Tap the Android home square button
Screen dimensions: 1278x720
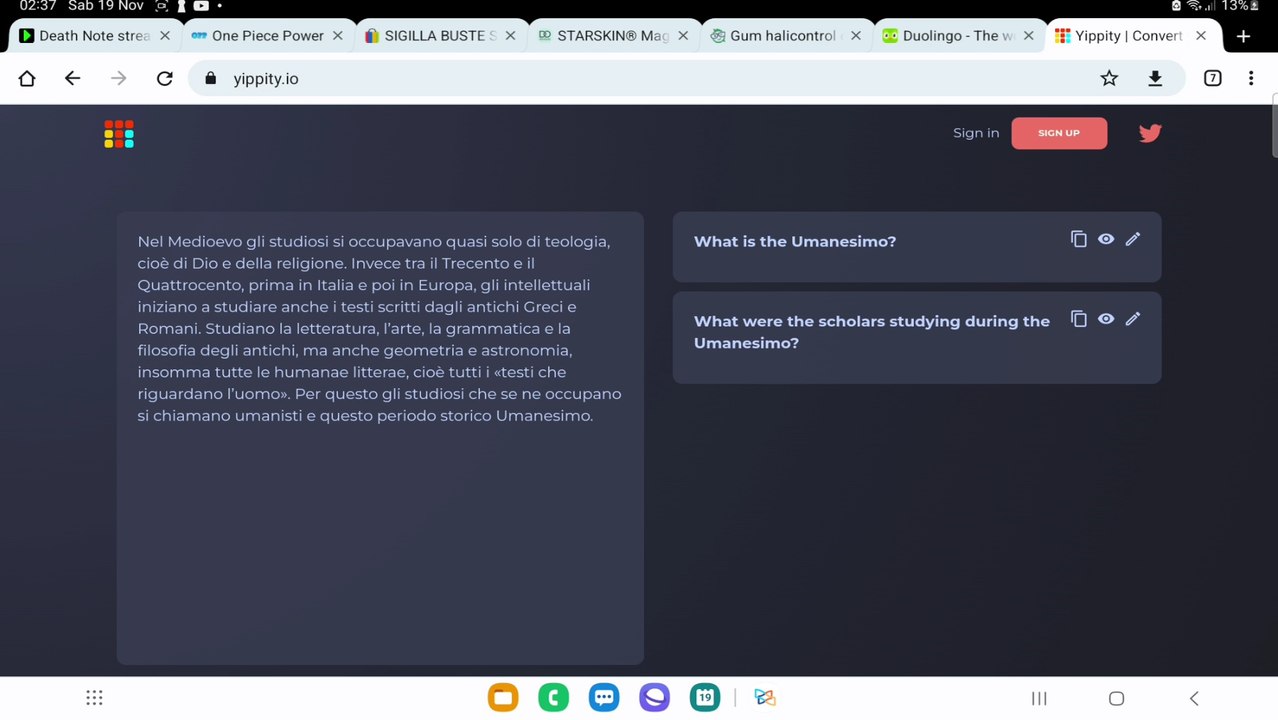tap(1116, 698)
